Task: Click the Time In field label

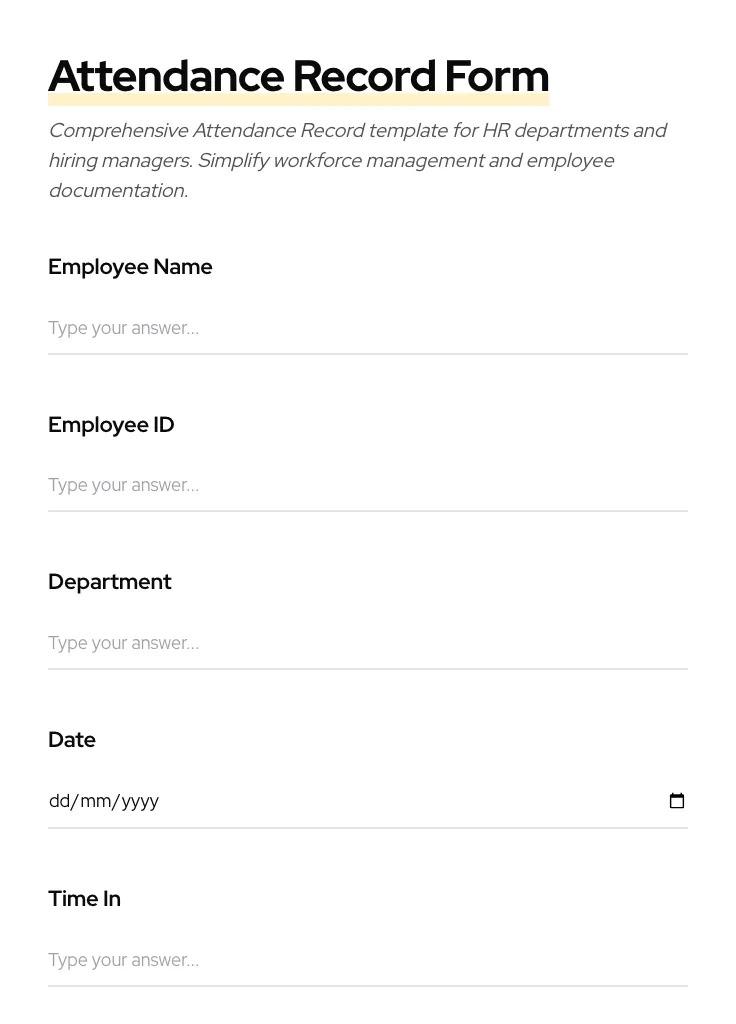Action: pyautogui.click(x=84, y=899)
